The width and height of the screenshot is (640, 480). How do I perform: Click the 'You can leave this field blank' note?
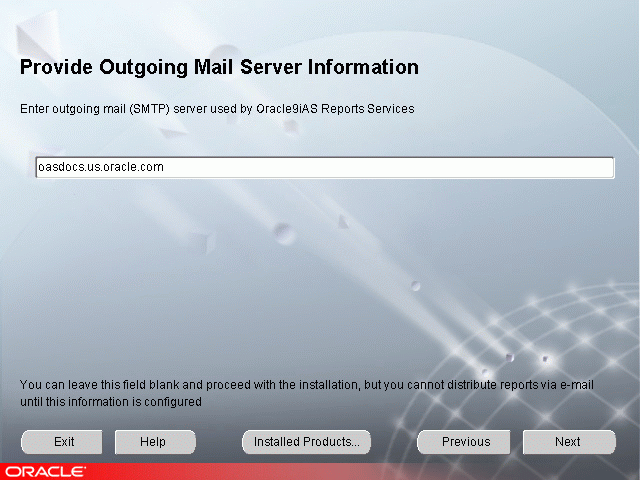tap(307, 393)
